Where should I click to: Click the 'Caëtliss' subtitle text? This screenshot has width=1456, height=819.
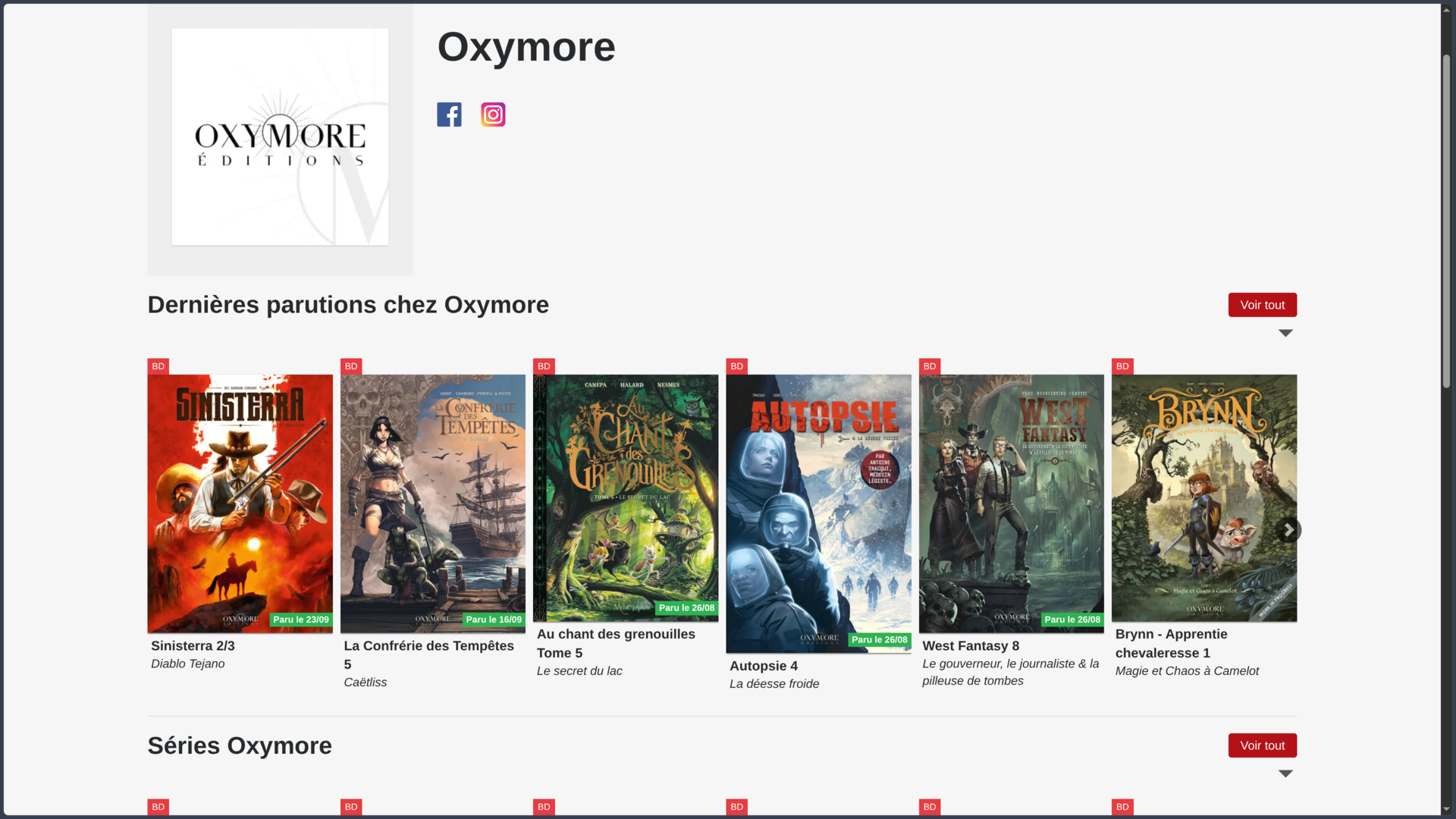pyautogui.click(x=365, y=682)
